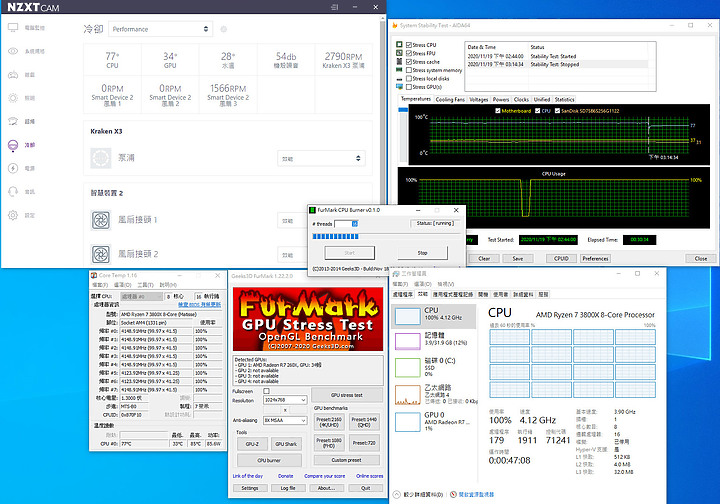Click the fewer details arrow icon in Task Manager
Image resolution: width=720 pixels, height=504 pixels.
click(x=397, y=494)
